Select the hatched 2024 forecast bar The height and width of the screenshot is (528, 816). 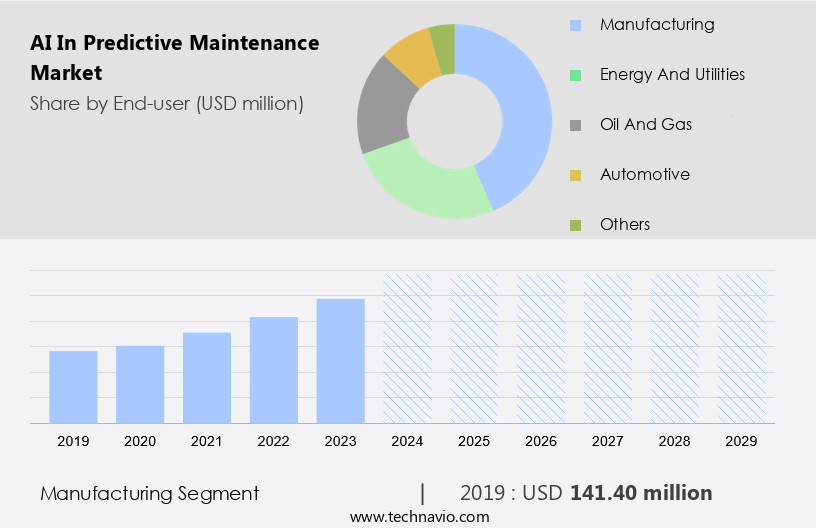[x=407, y=347]
